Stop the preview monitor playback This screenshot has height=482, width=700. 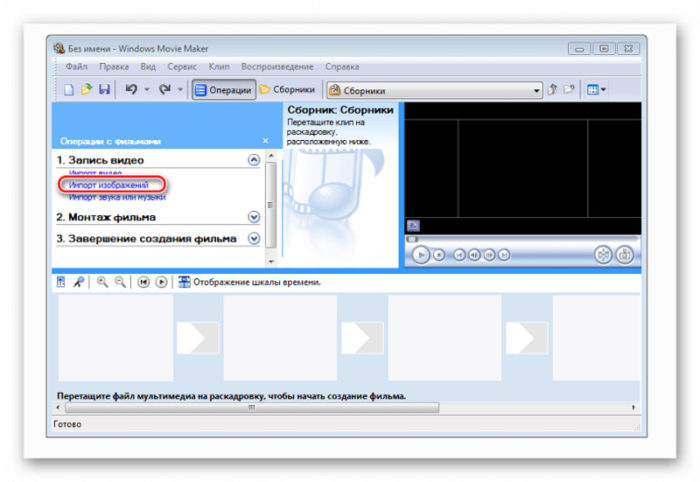tap(439, 255)
